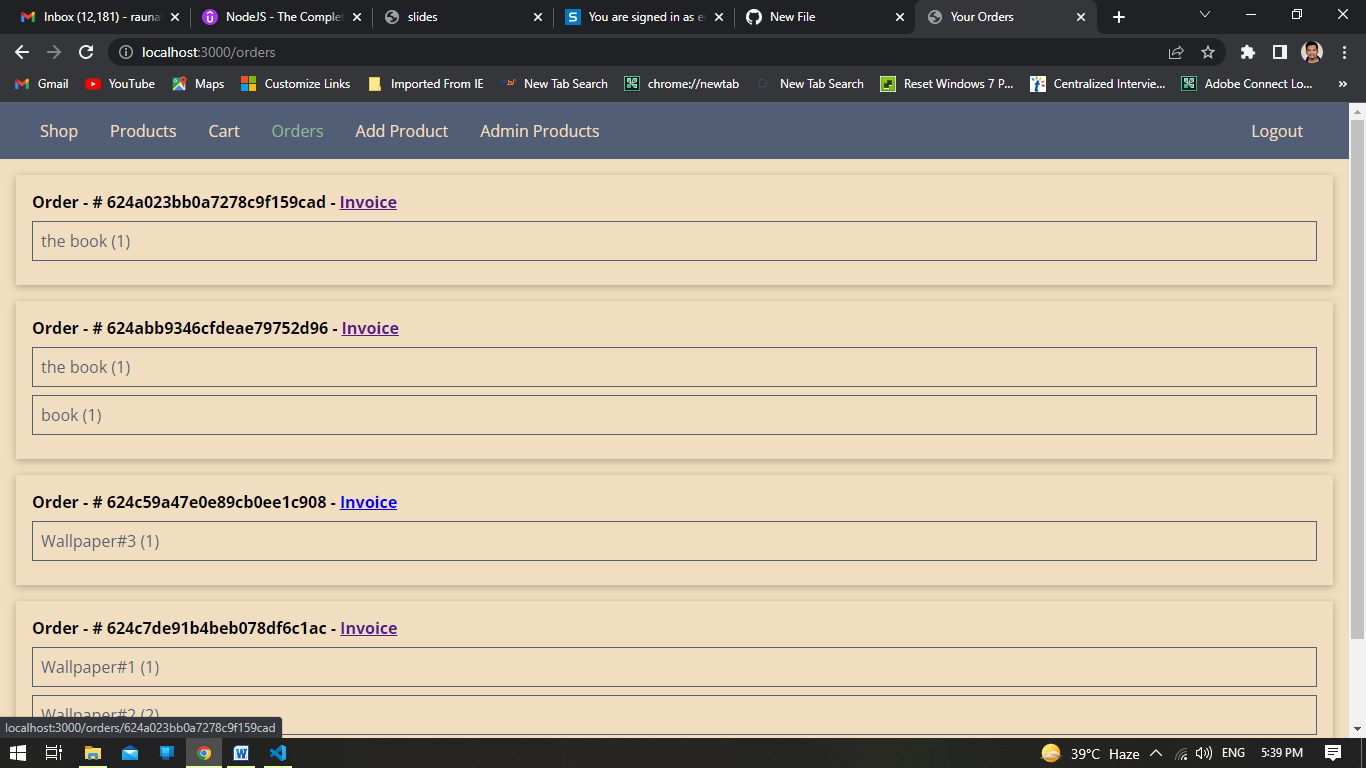
Task: Open the Chrome three-dot menu
Action: click(x=1345, y=52)
